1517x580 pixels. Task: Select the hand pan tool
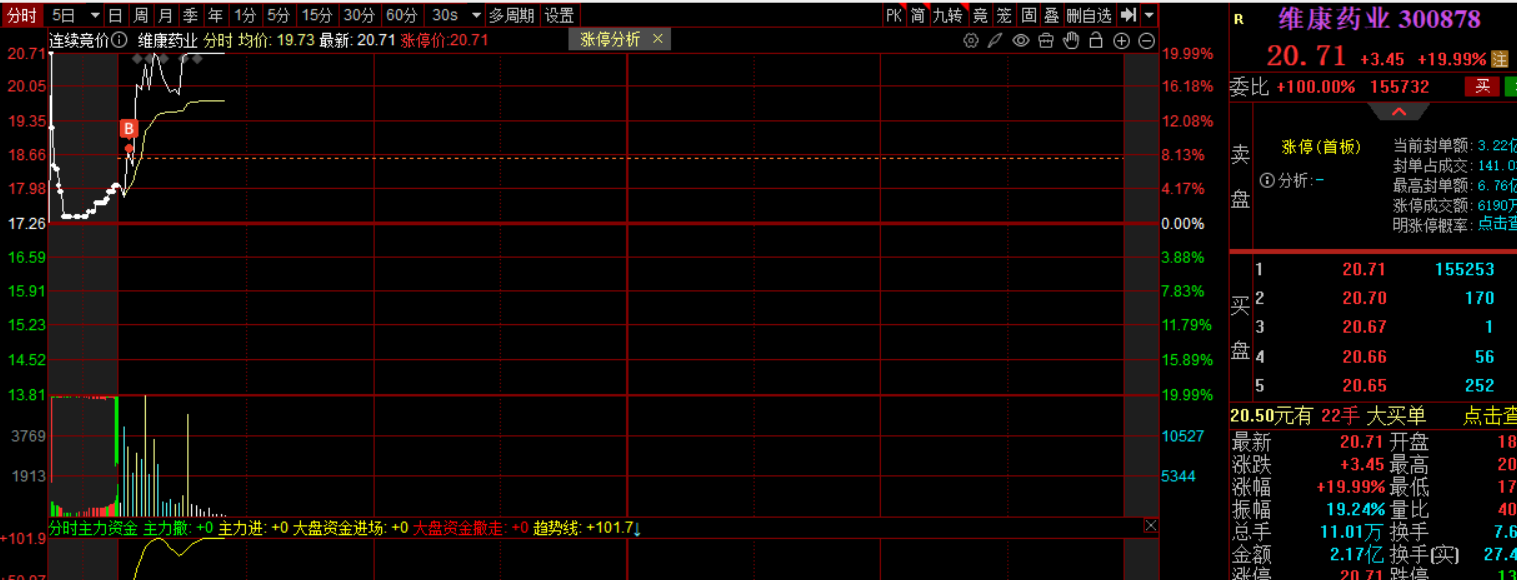(x=1071, y=40)
